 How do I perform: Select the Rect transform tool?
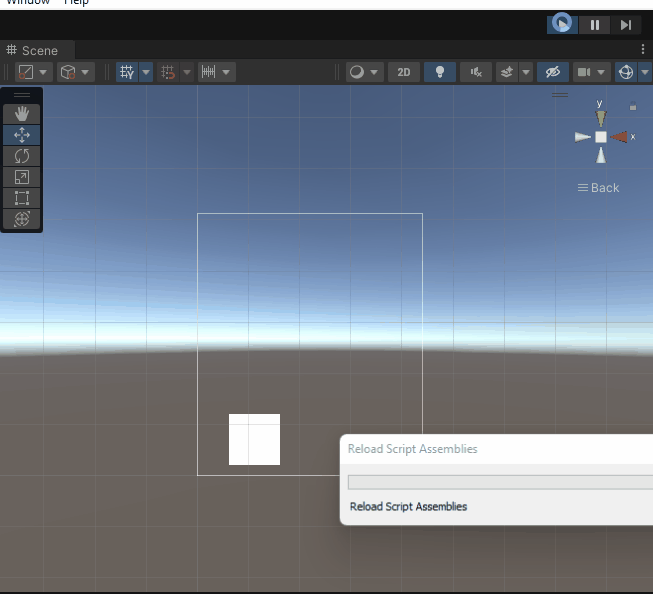[22, 198]
